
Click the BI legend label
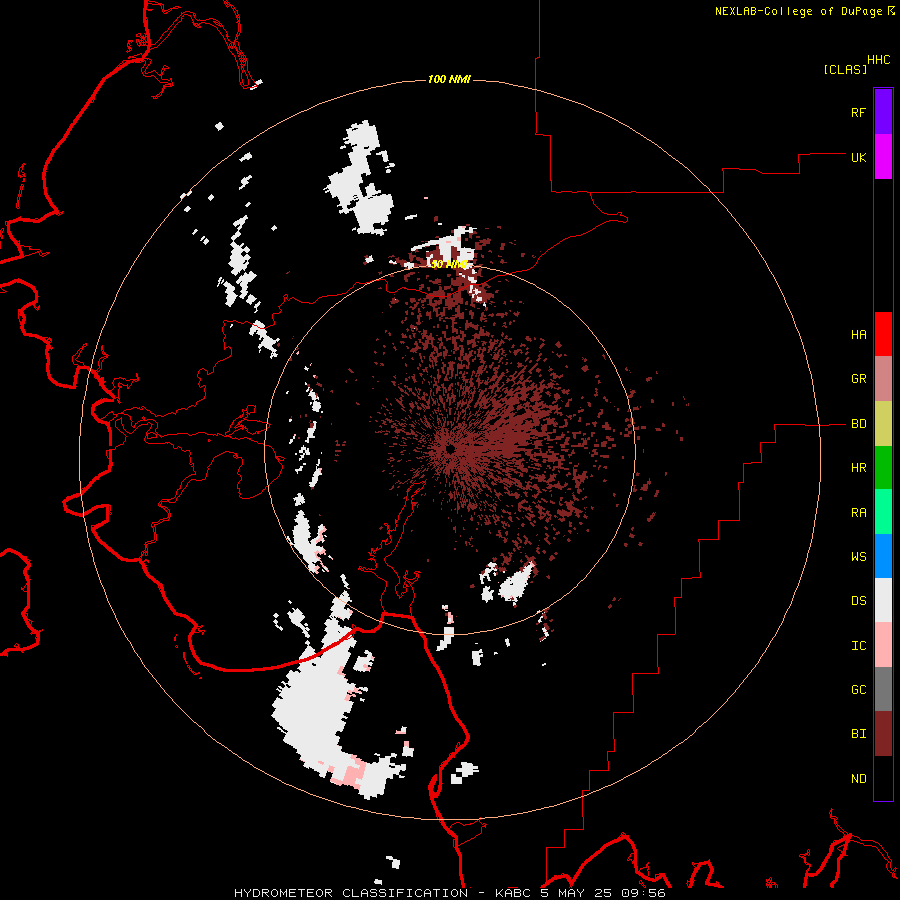pyautogui.click(x=858, y=734)
